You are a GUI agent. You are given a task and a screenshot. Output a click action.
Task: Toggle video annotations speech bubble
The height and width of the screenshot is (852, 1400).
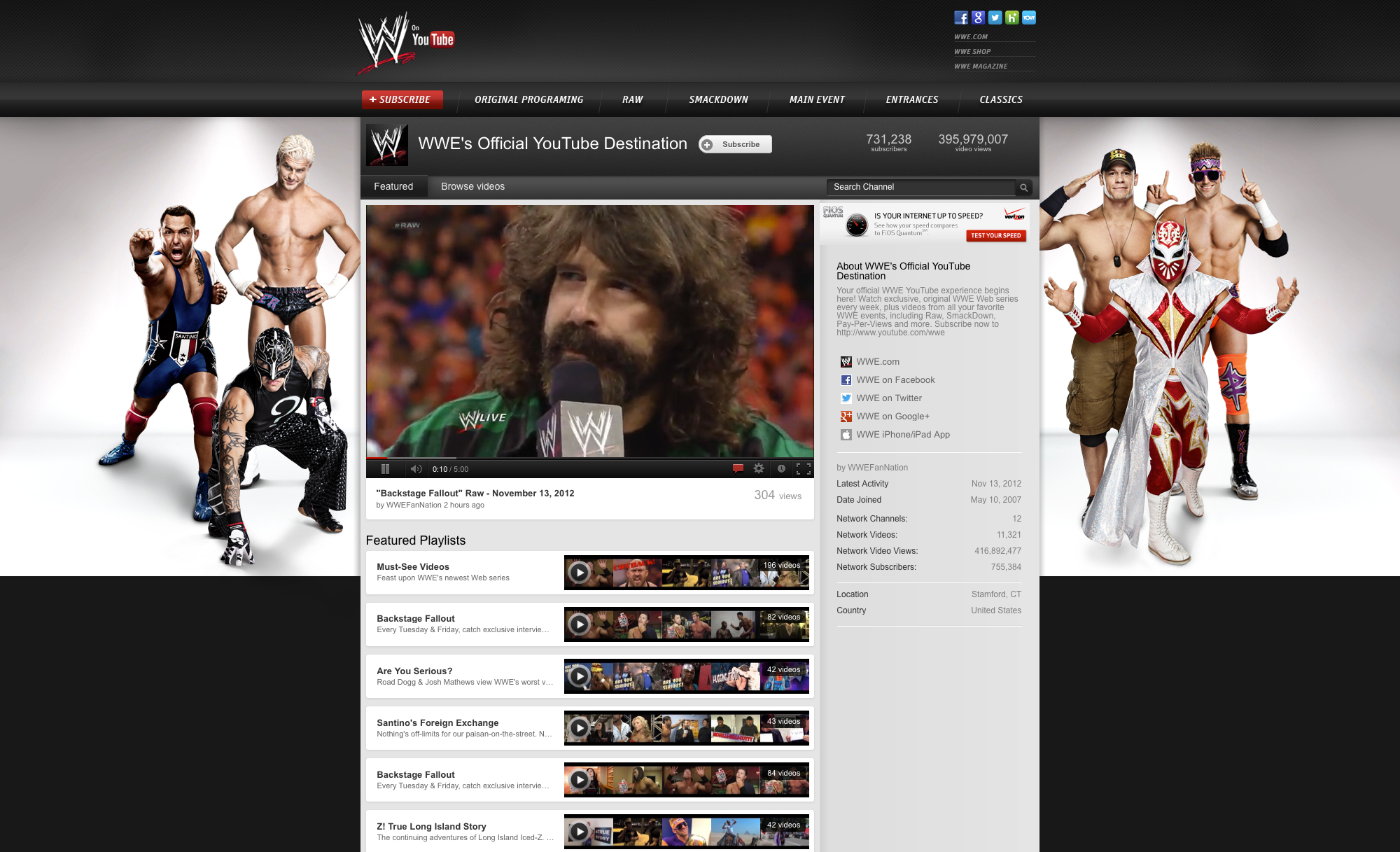[x=738, y=469]
